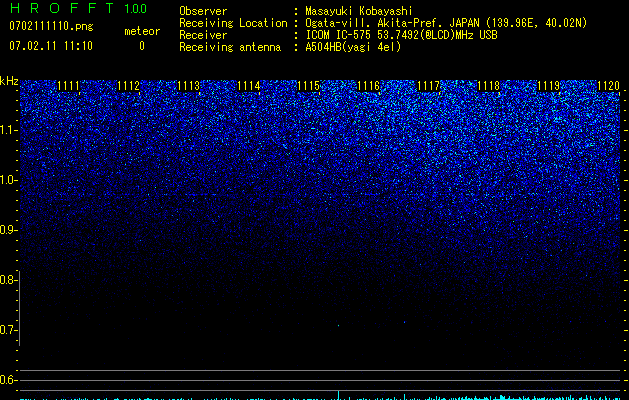The height and width of the screenshot is (400, 629).
Task: Click the 1115 time marker
Action: [308, 85]
